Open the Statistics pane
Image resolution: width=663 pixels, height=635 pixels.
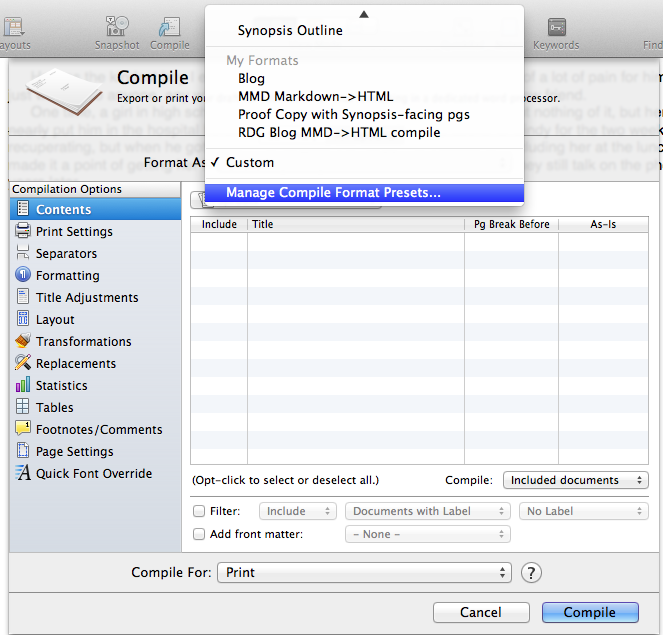coord(96,385)
